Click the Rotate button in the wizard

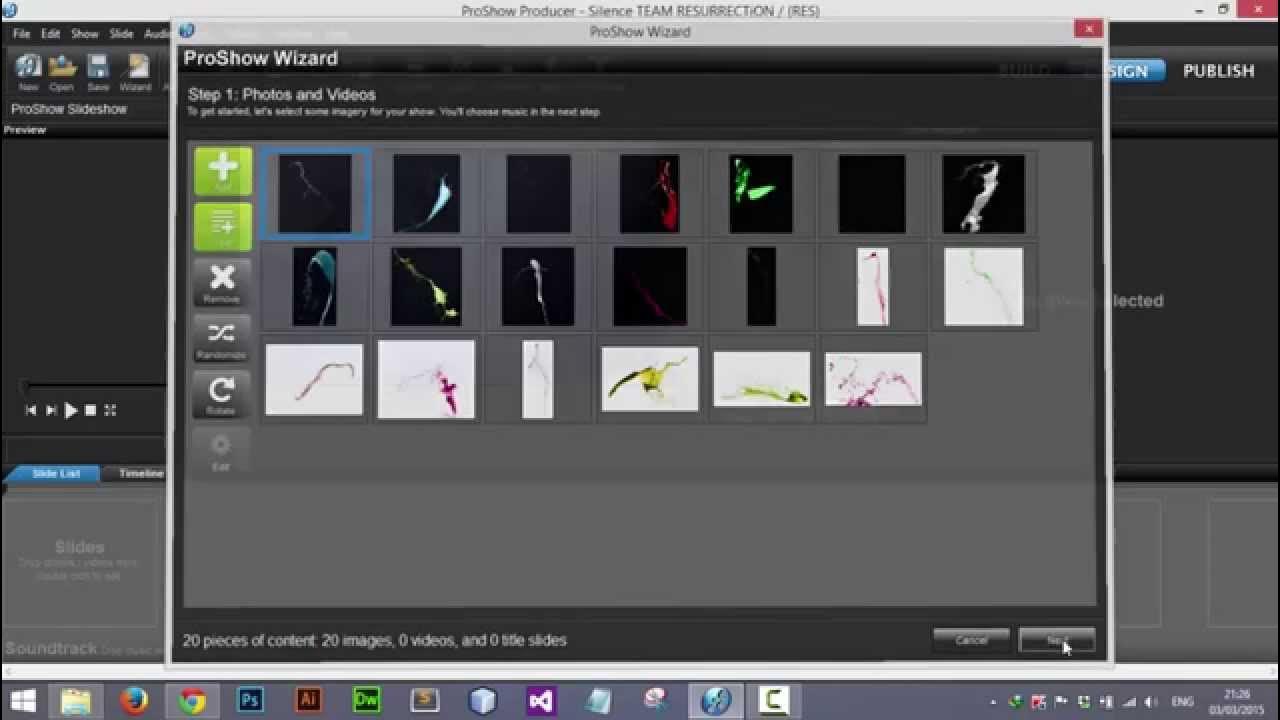pyautogui.click(x=222, y=395)
